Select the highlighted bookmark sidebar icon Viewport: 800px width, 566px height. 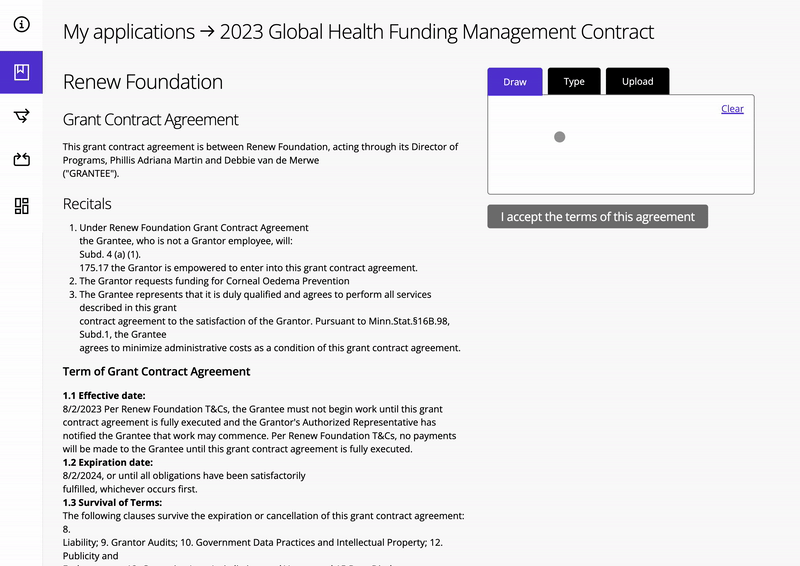point(21,72)
